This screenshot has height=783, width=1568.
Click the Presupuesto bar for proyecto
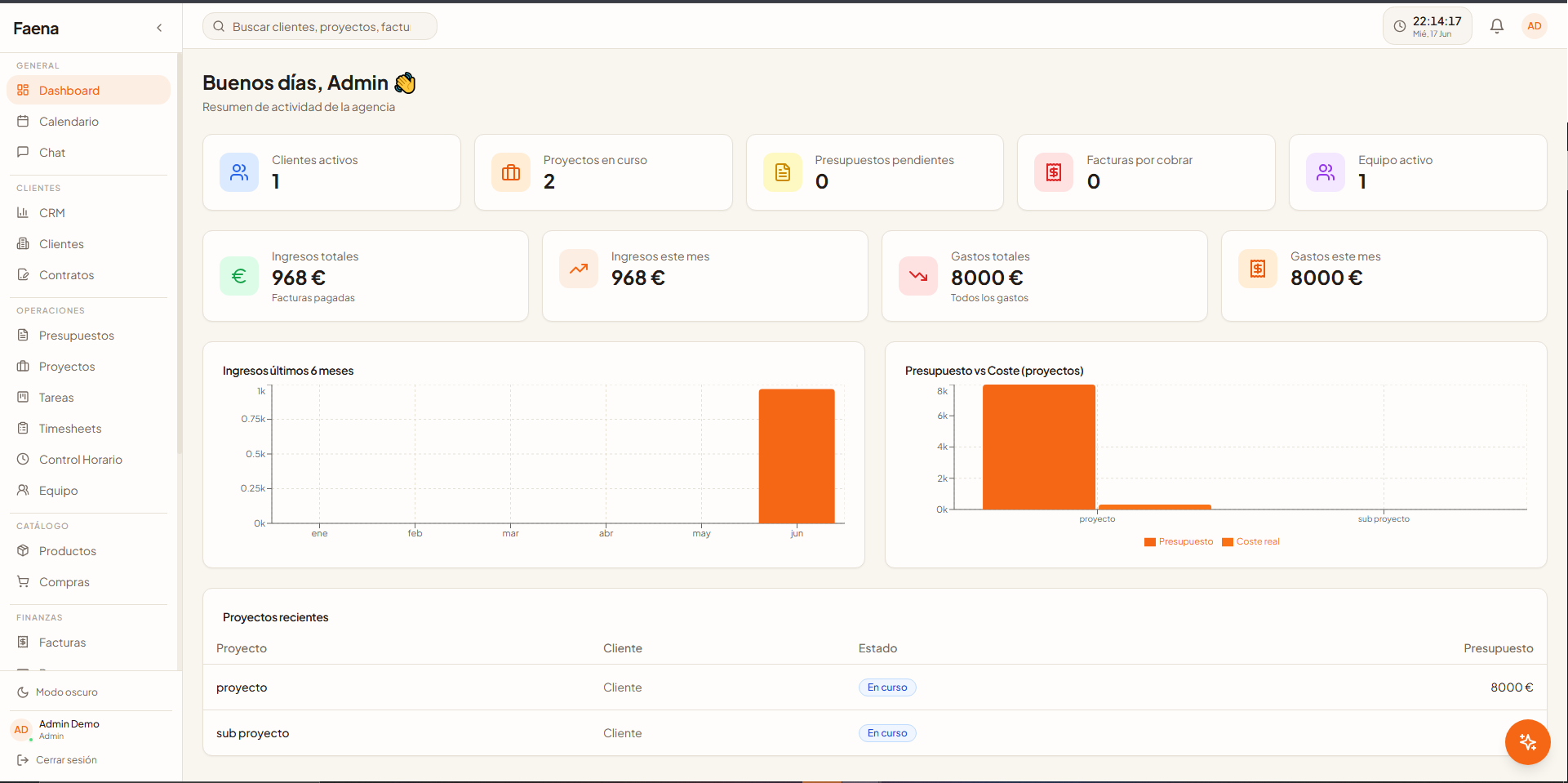click(x=1039, y=447)
